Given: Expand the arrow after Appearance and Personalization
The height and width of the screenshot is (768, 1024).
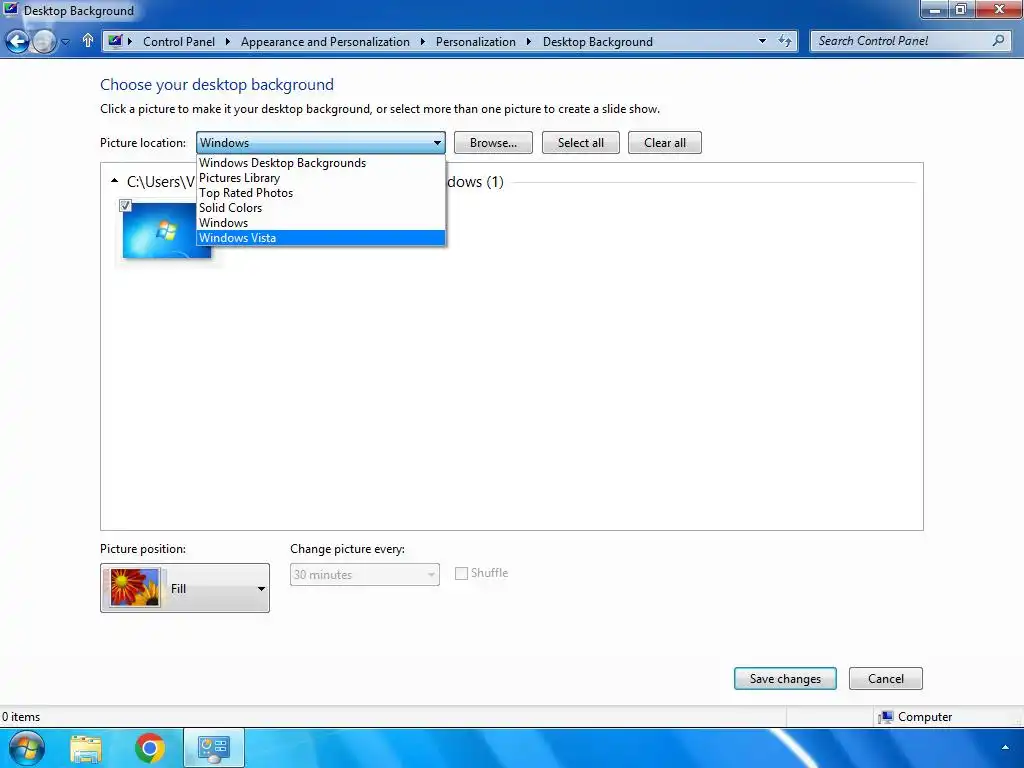Looking at the screenshot, I should (423, 42).
